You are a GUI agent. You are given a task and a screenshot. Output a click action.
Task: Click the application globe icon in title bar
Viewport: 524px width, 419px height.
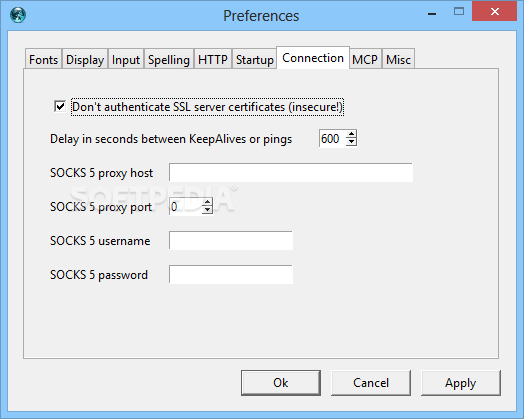[x=18, y=15]
